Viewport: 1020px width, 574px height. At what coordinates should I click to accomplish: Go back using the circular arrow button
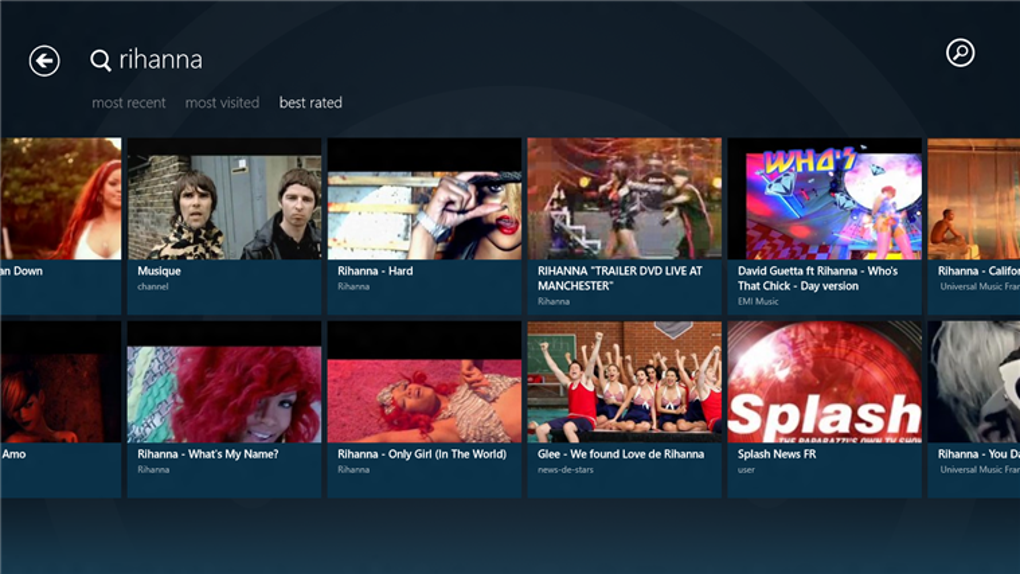pos(44,61)
